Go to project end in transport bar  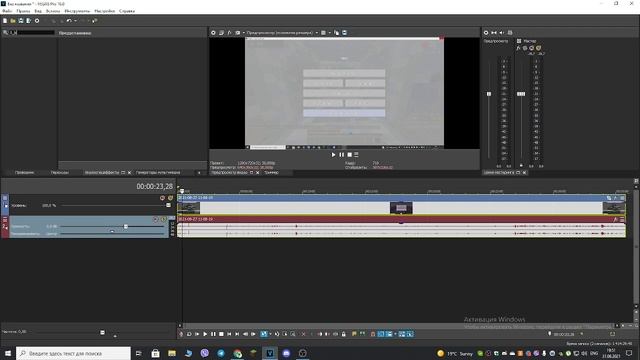[237, 334]
